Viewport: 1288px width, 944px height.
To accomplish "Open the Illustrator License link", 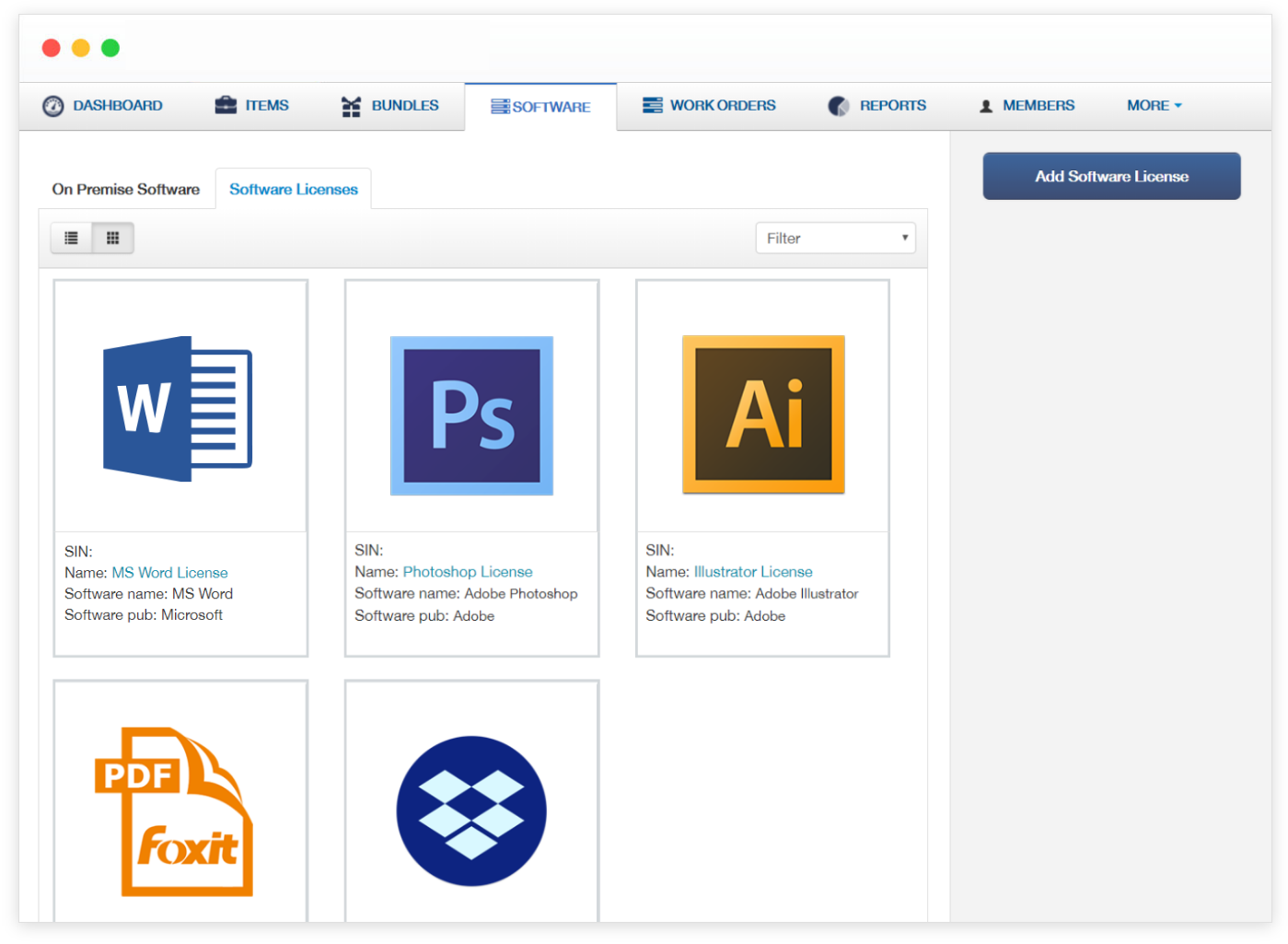I will point(753,571).
